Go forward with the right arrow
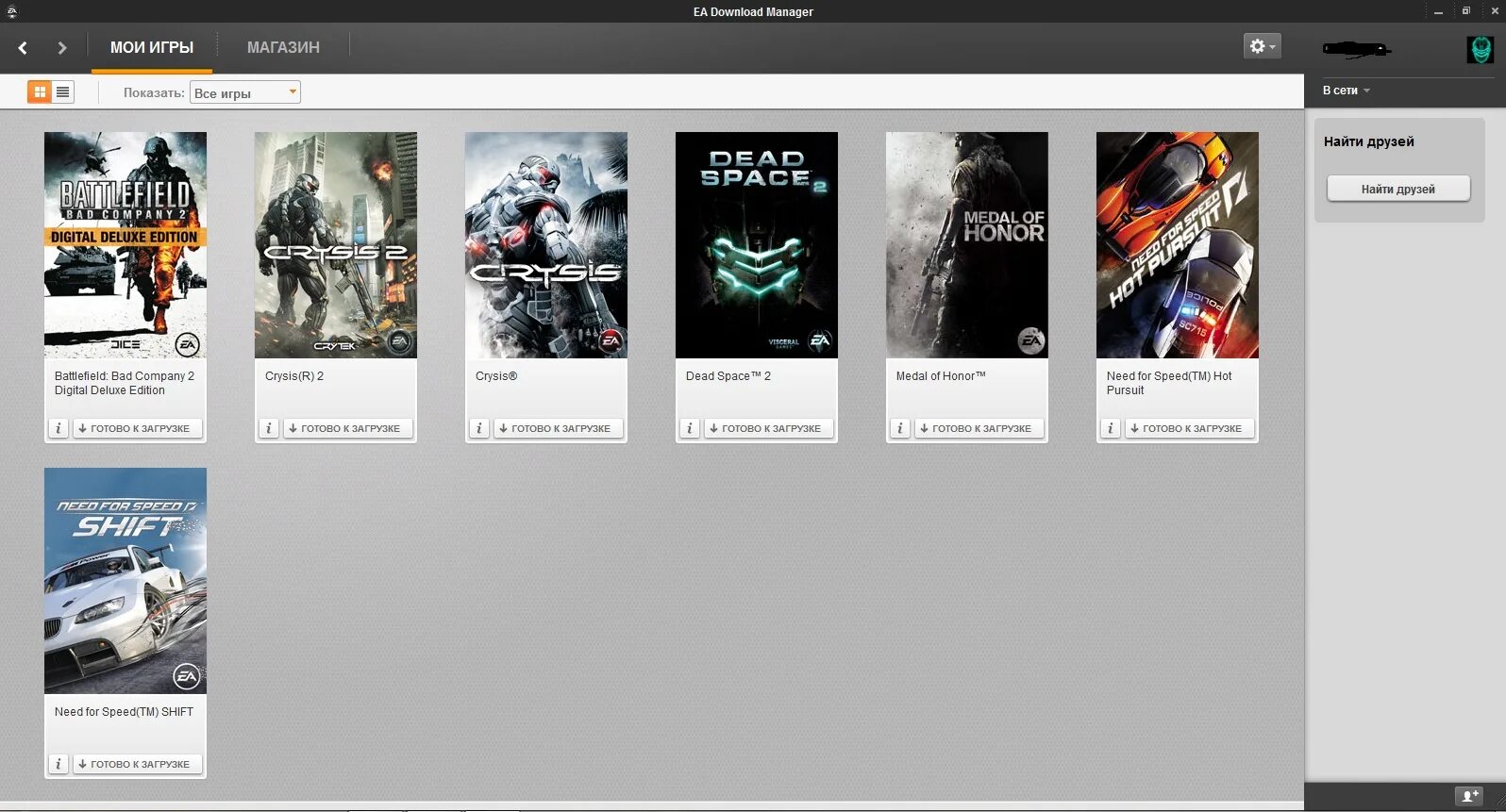Viewport: 1506px width, 812px height. [62, 47]
